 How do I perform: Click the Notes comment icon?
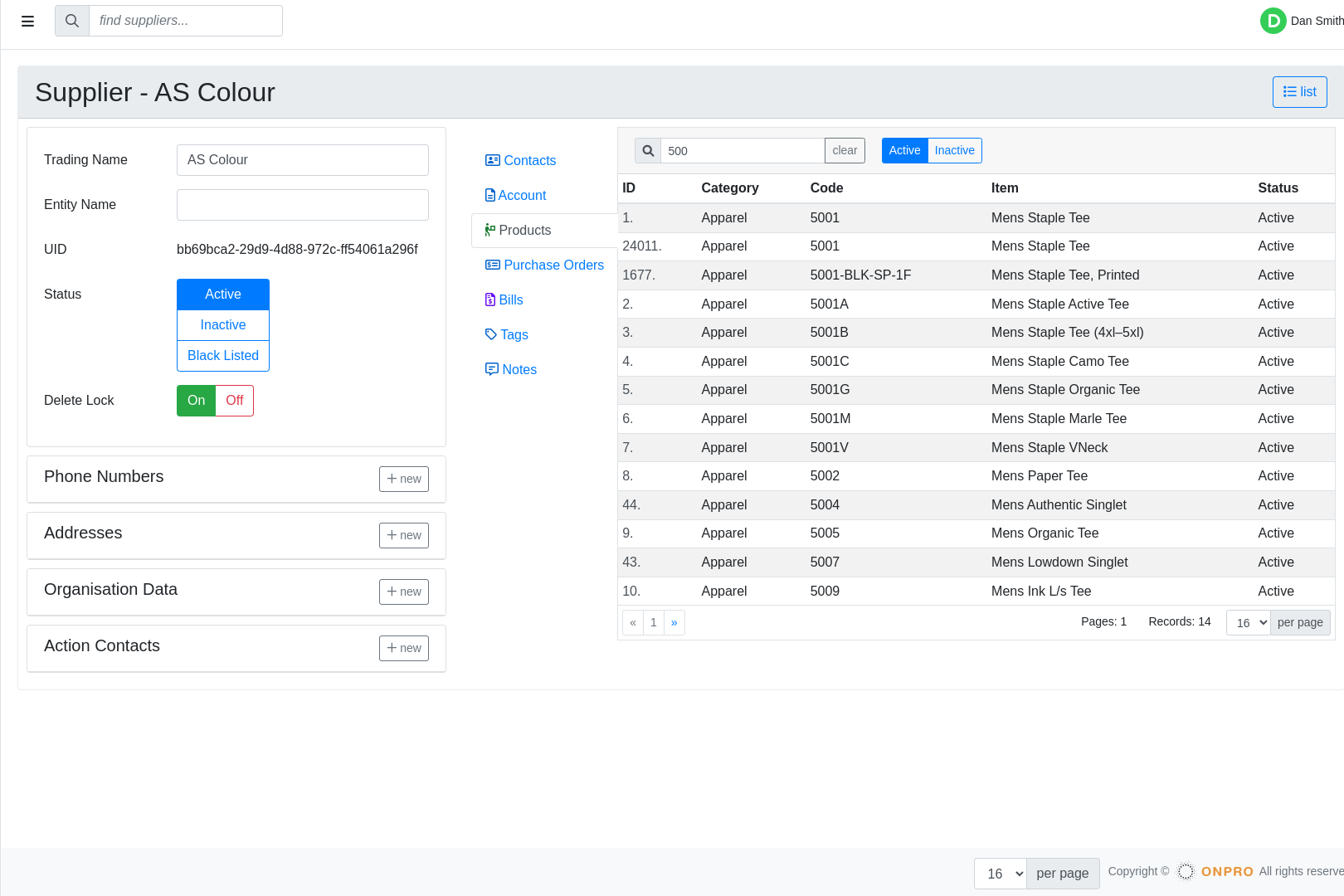492,369
